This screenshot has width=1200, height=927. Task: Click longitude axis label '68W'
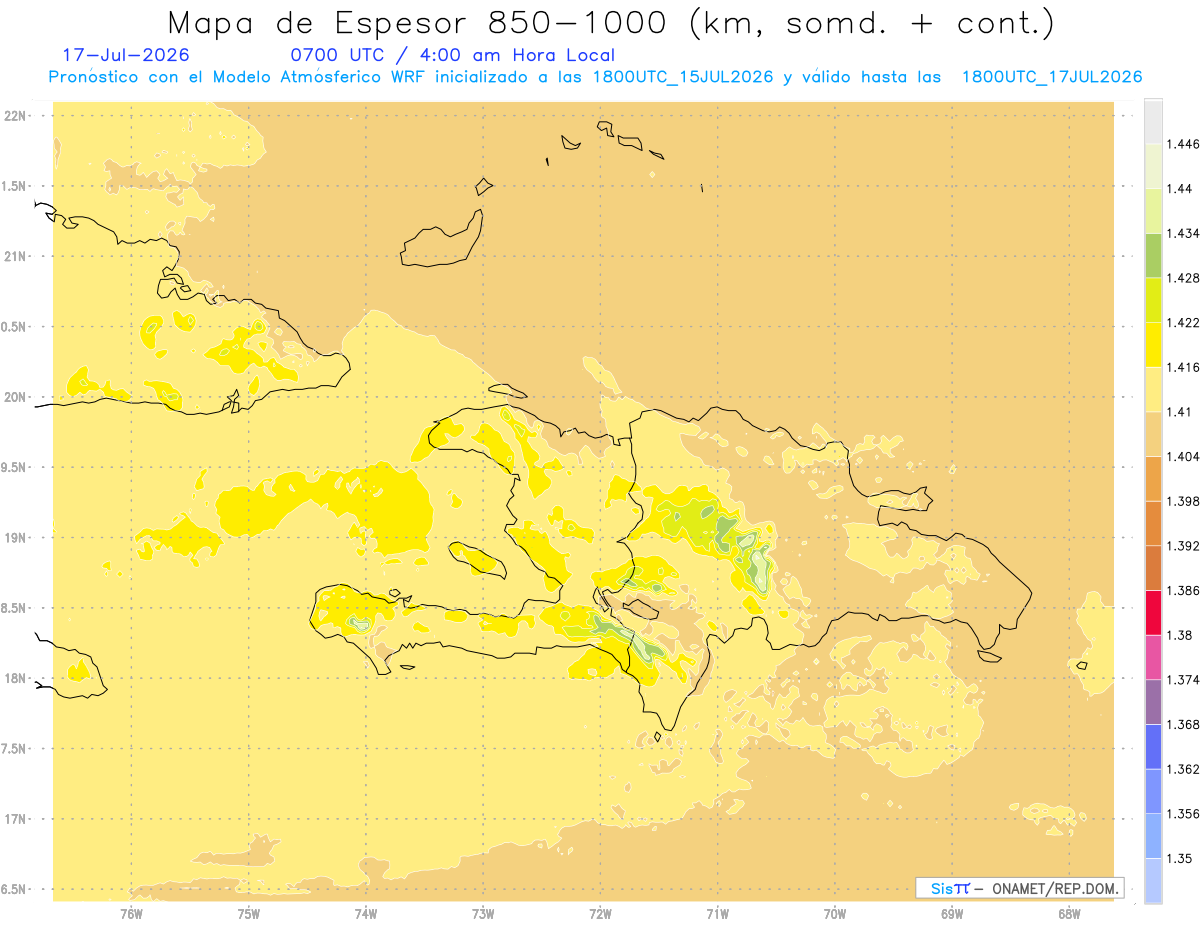(1069, 914)
